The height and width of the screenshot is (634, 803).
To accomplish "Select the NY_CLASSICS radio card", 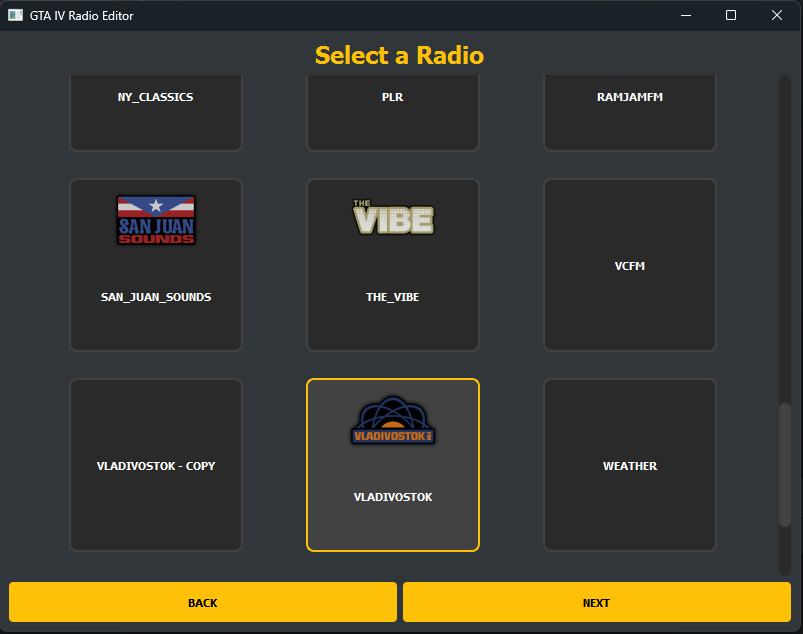I will (156, 113).
